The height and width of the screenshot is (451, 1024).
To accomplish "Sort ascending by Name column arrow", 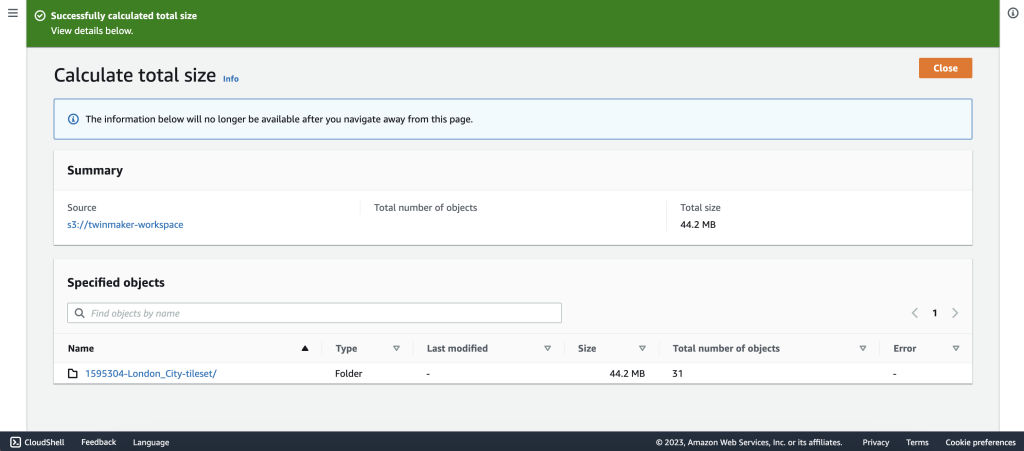I will click(304, 349).
